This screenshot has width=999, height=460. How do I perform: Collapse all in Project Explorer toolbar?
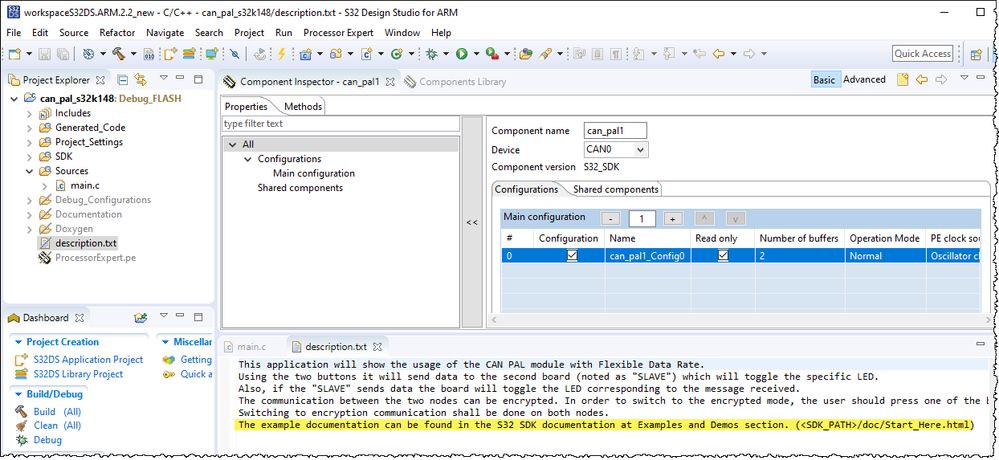123,80
